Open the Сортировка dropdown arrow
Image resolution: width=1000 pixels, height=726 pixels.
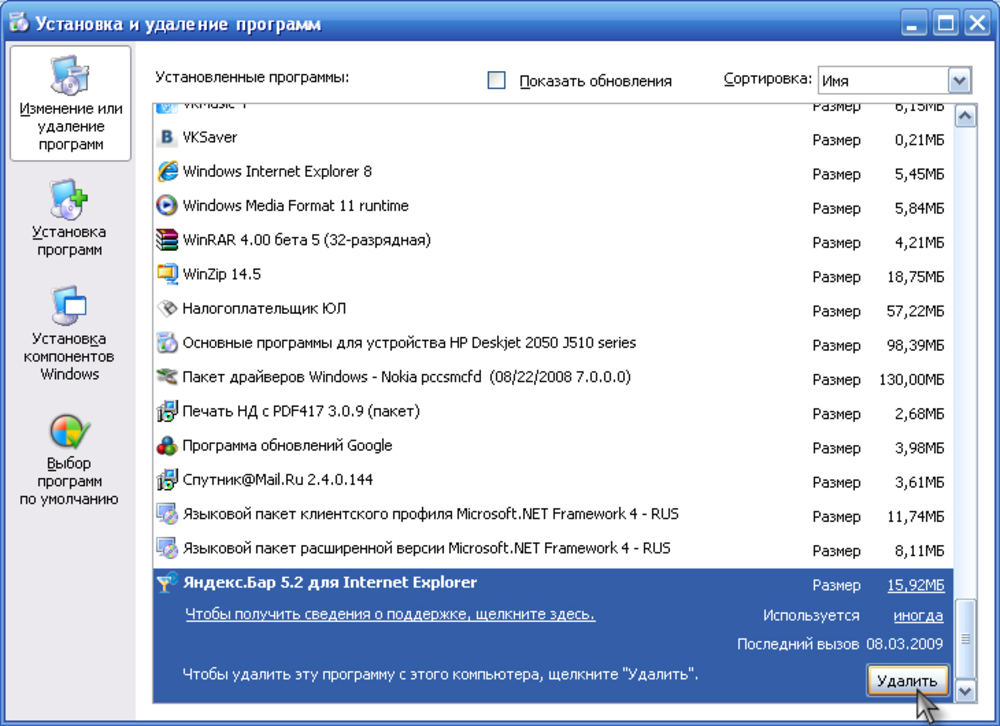tap(959, 80)
